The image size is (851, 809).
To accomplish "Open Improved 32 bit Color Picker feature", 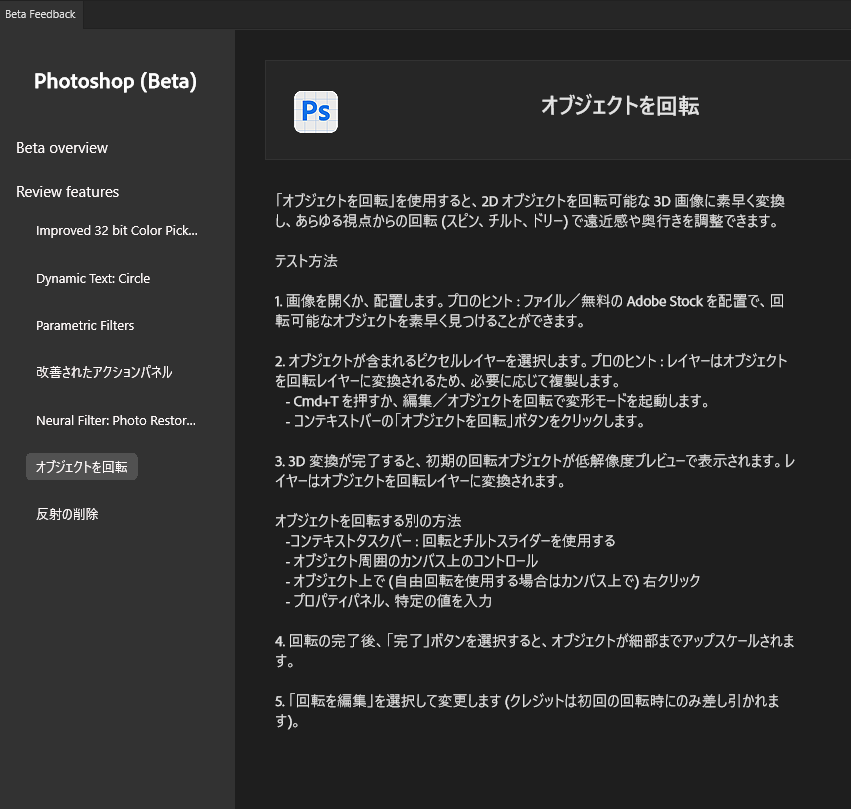I will tap(117, 231).
